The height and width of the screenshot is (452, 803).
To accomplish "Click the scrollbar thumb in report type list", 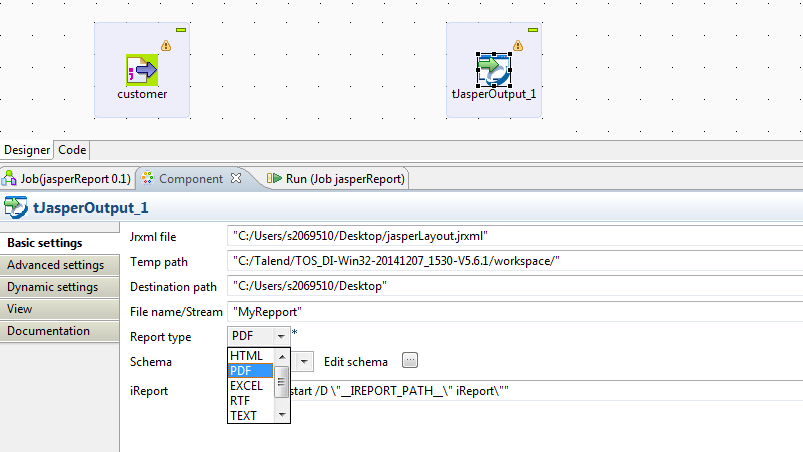I will [x=282, y=382].
